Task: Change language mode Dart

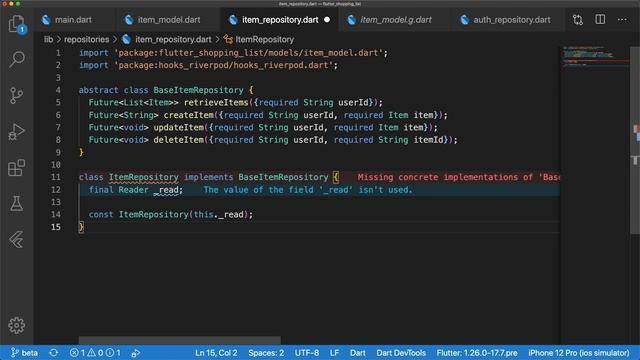Action: 358,353
